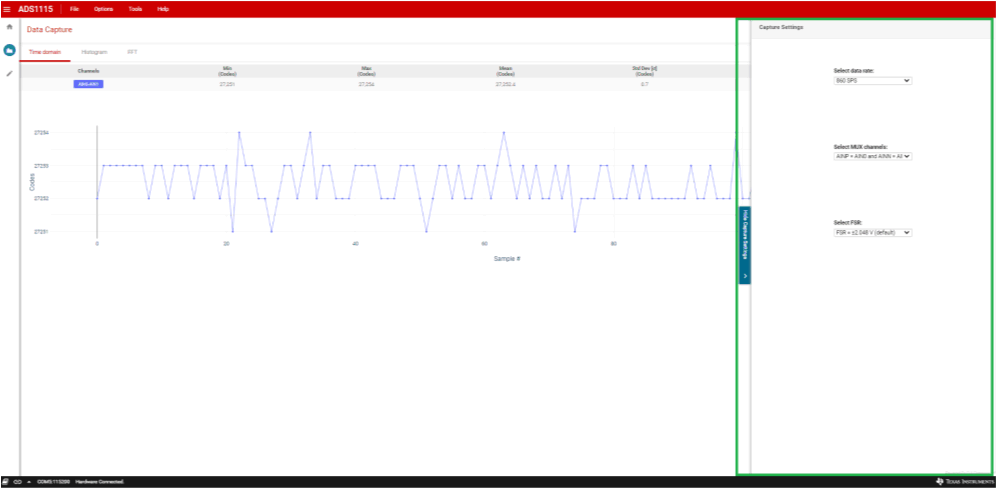The image size is (998, 489).
Task: Open the Help menu
Action: (163, 8)
